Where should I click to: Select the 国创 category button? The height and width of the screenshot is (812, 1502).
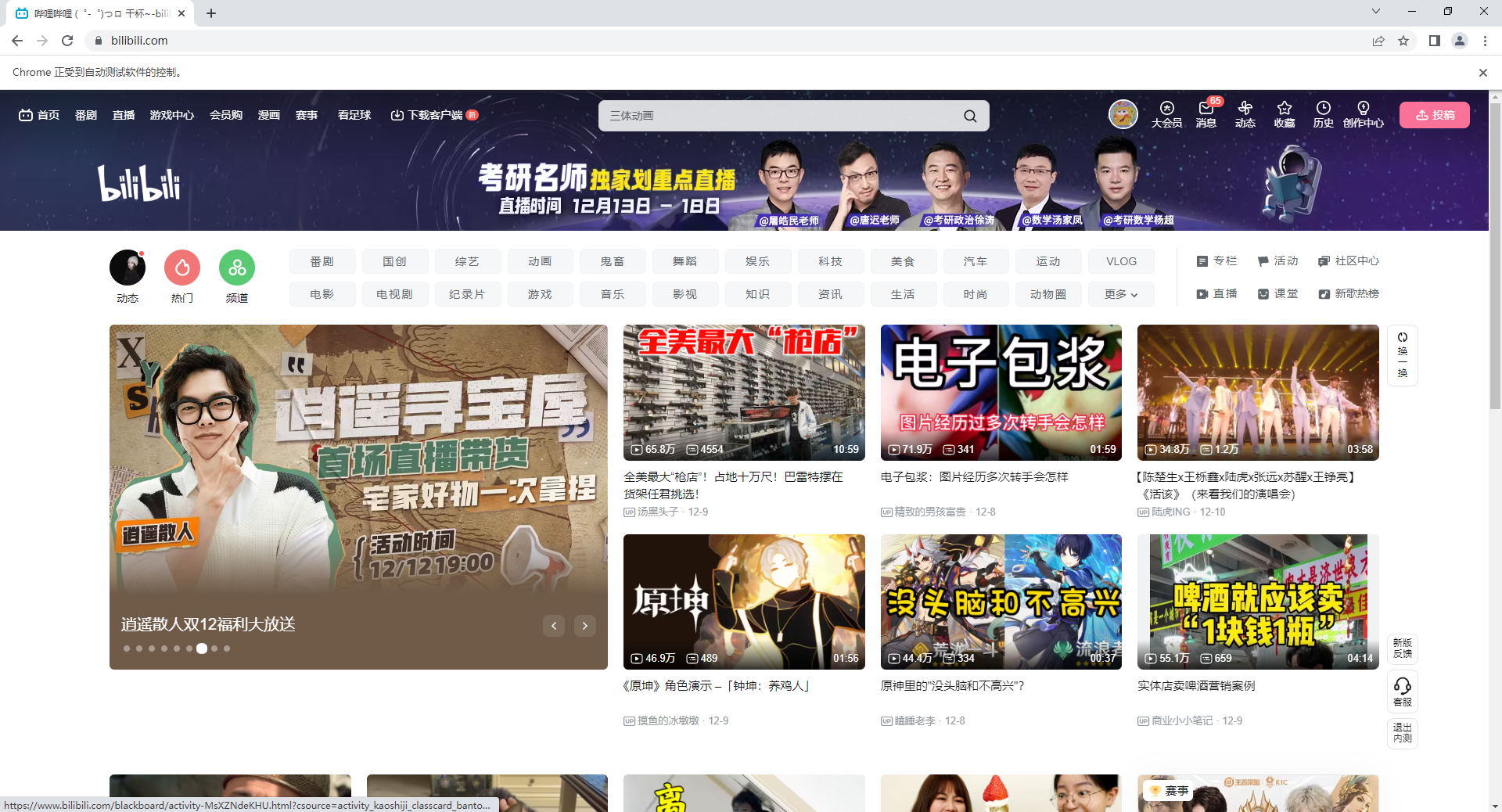(395, 261)
